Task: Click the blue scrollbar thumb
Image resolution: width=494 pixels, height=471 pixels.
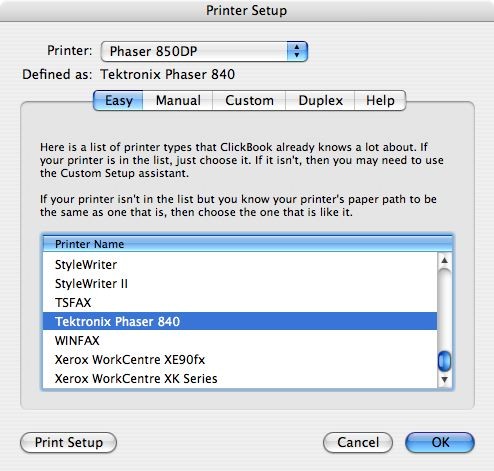Action: click(x=444, y=361)
